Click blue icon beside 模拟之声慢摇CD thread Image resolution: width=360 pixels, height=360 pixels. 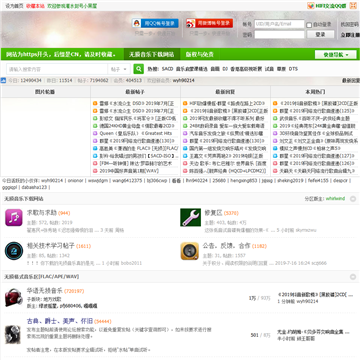point(275,148)
